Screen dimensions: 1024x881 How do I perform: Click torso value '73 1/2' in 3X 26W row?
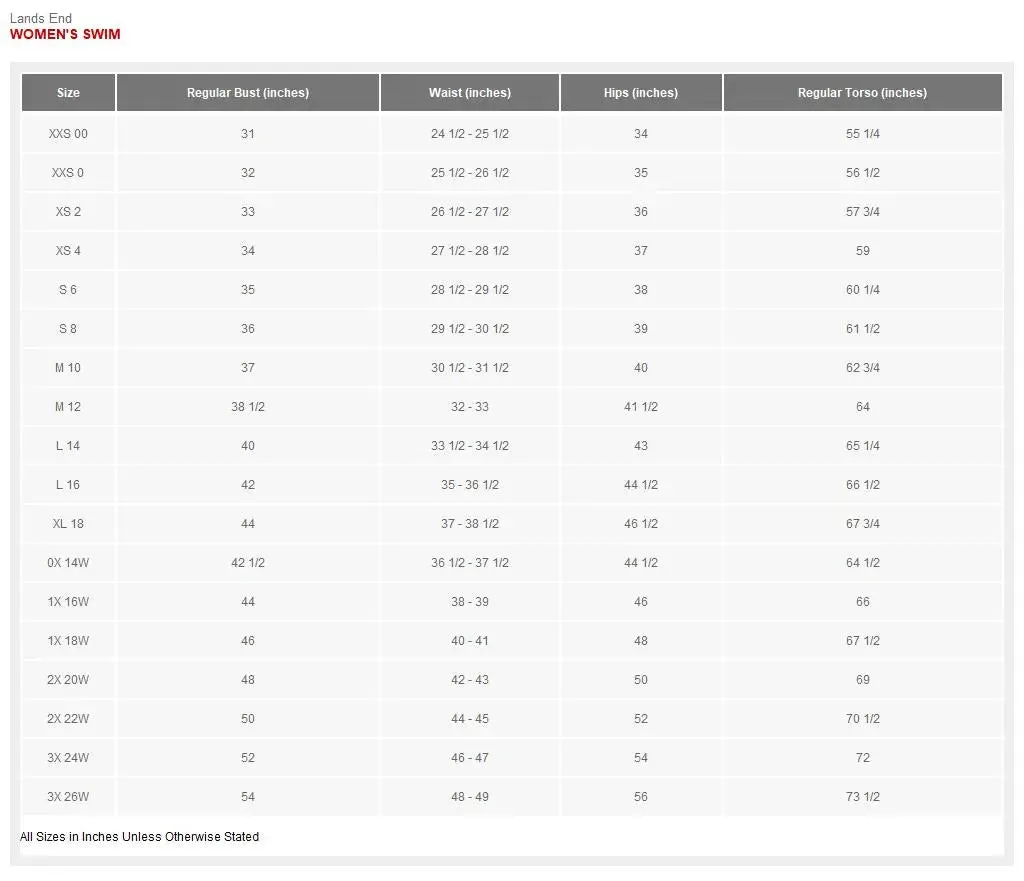tap(862, 797)
